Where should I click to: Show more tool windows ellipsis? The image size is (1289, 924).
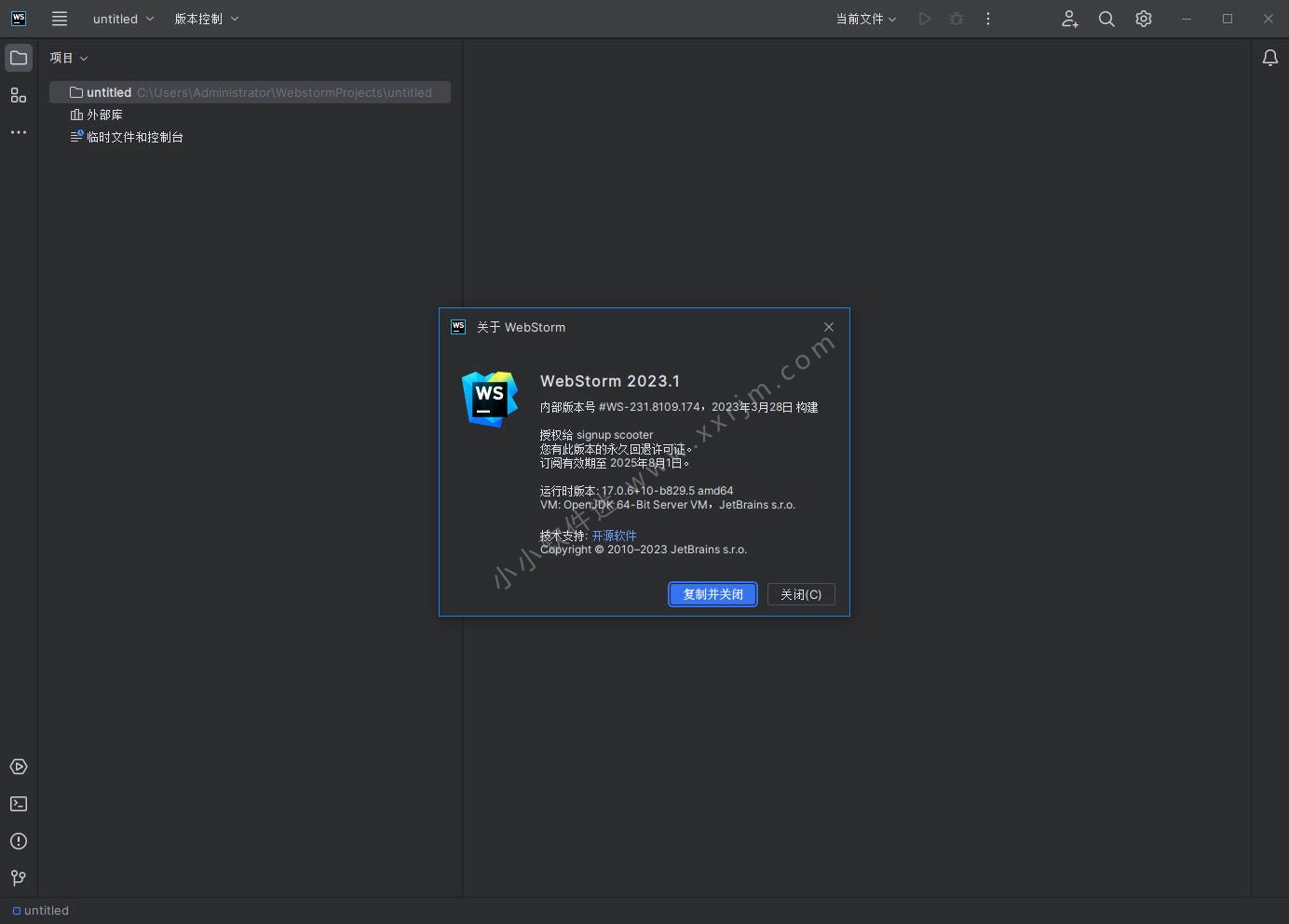(x=19, y=132)
